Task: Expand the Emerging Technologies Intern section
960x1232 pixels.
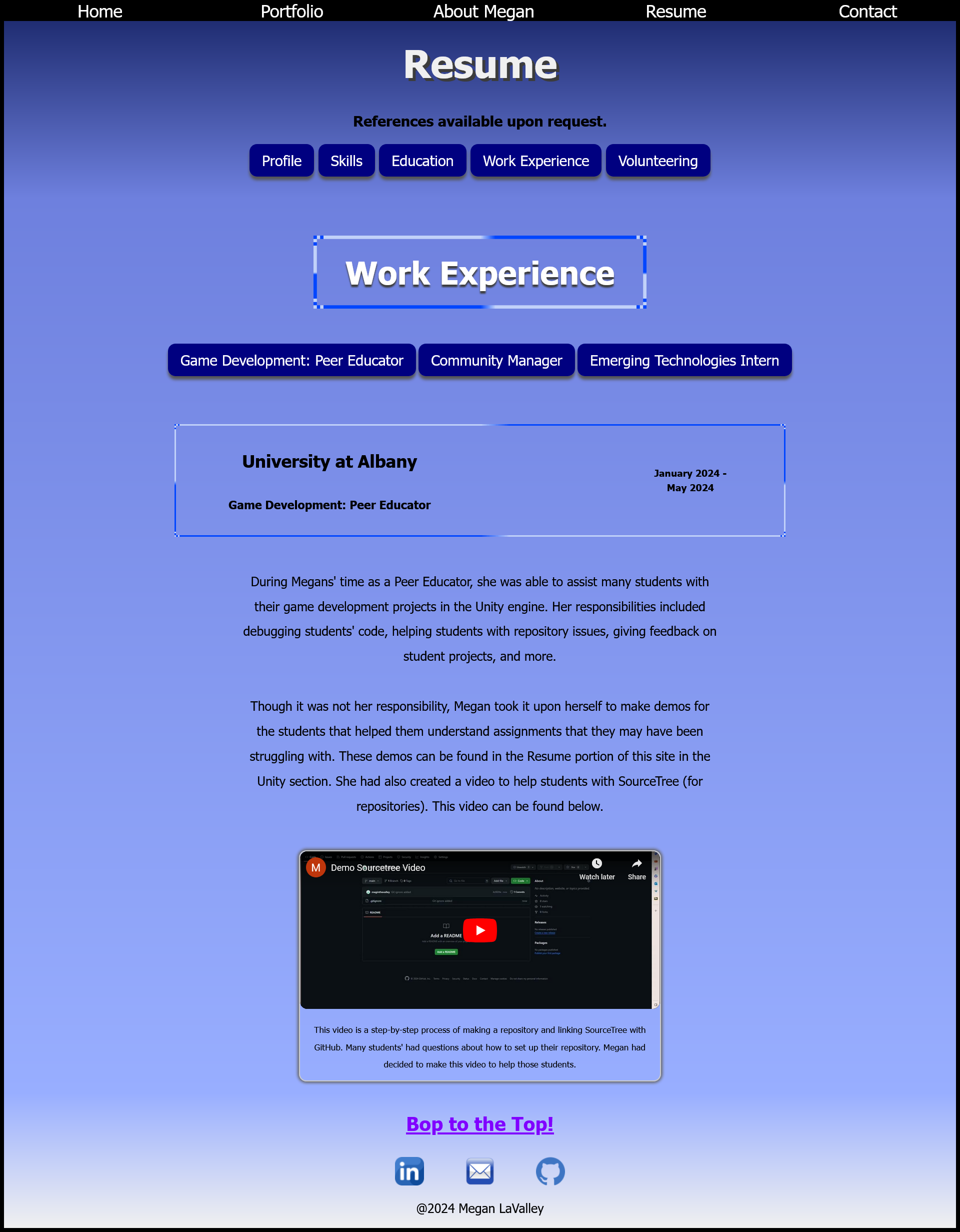Action: (x=684, y=360)
